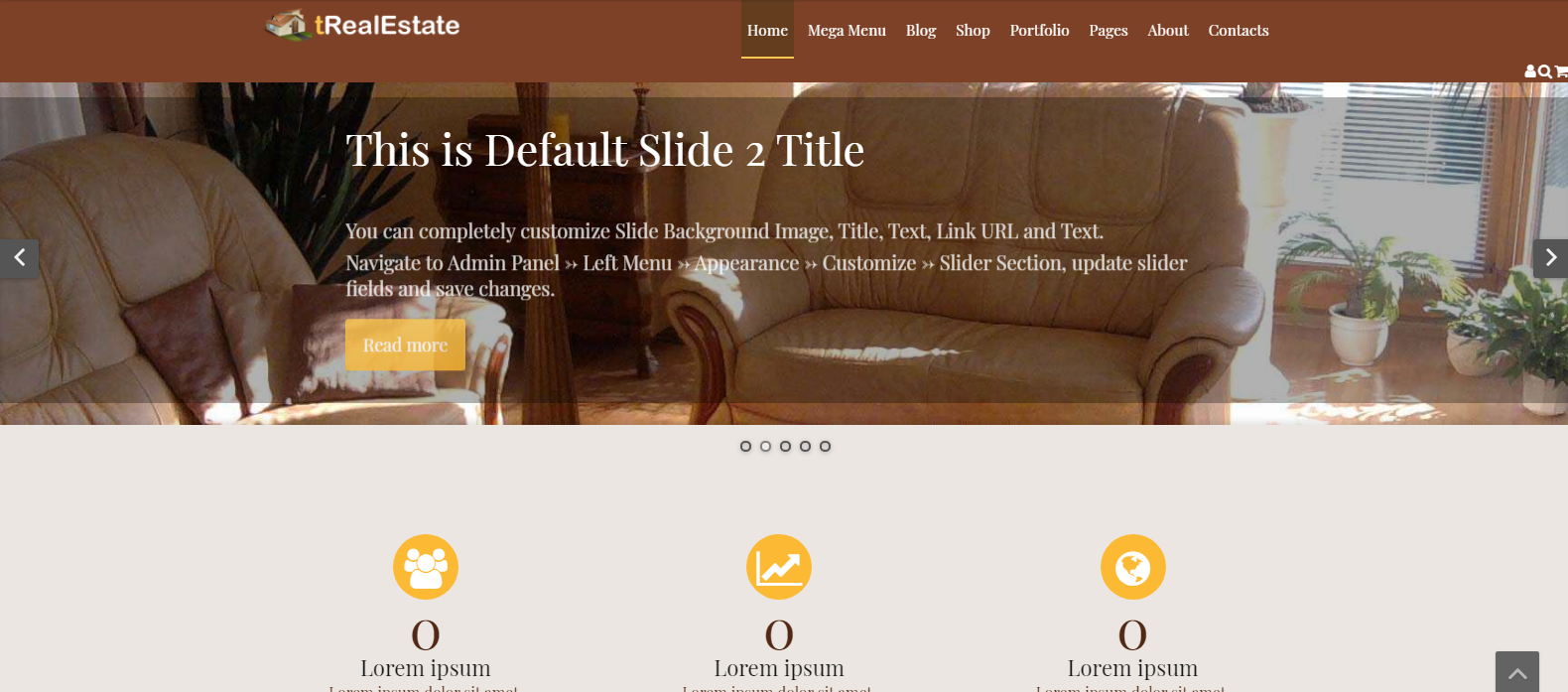The height and width of the screenshot is (692, 1568).
Task: Select the second slider dot
Action: (765, 446)
